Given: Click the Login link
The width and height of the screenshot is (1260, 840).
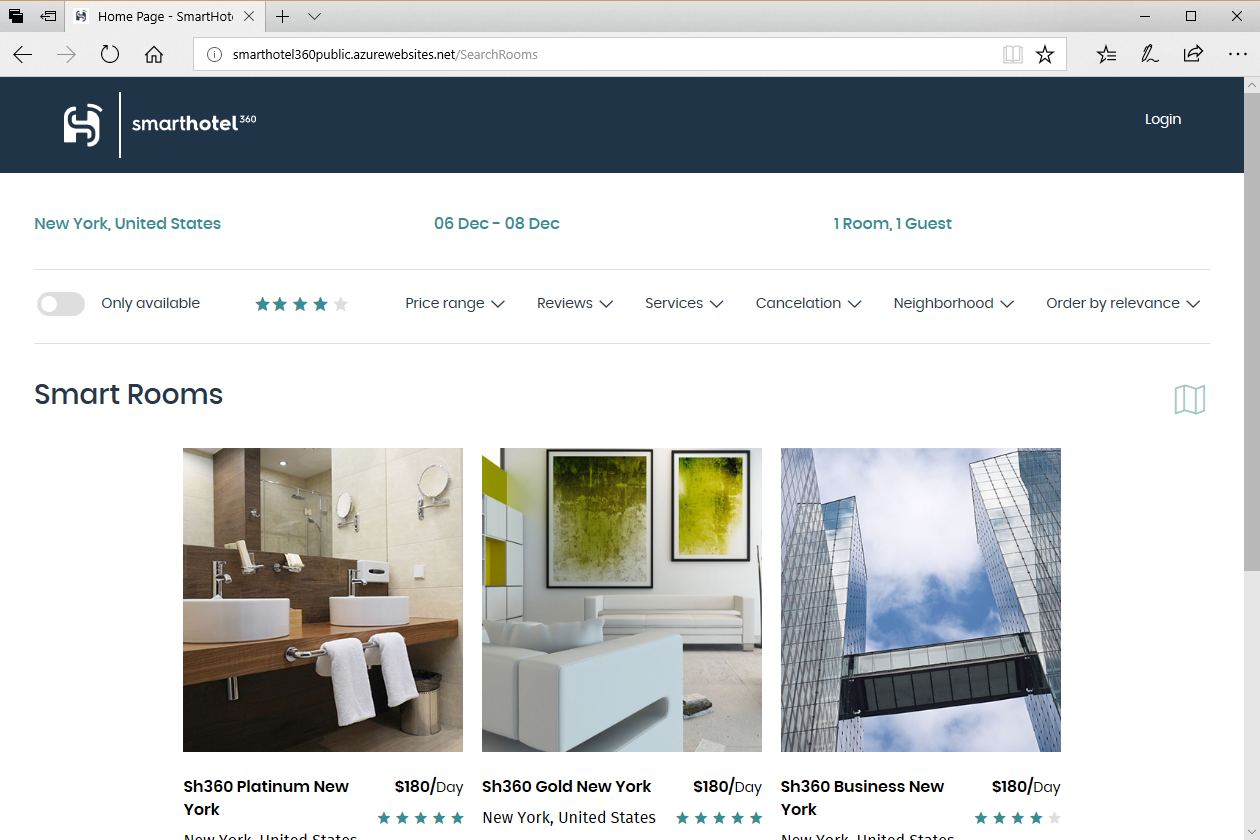Looking at the screenshot, I should 1163,119.
